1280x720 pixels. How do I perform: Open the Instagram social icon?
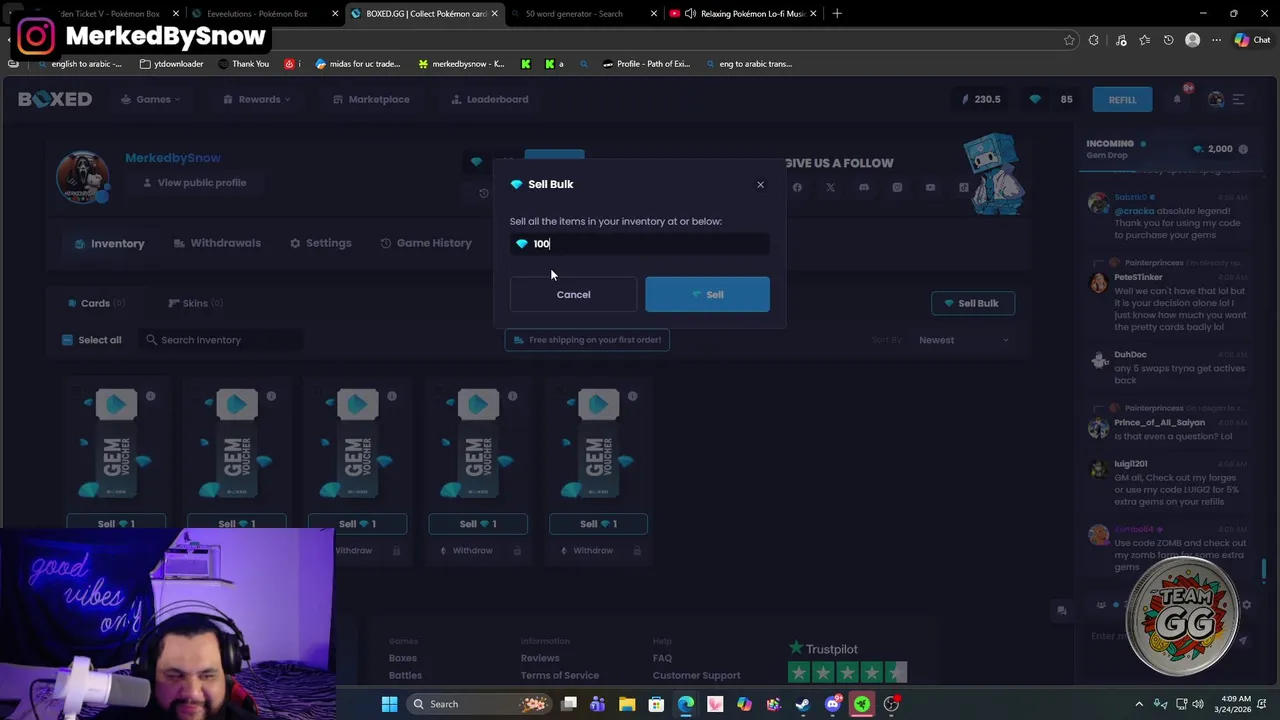(897, 187)
